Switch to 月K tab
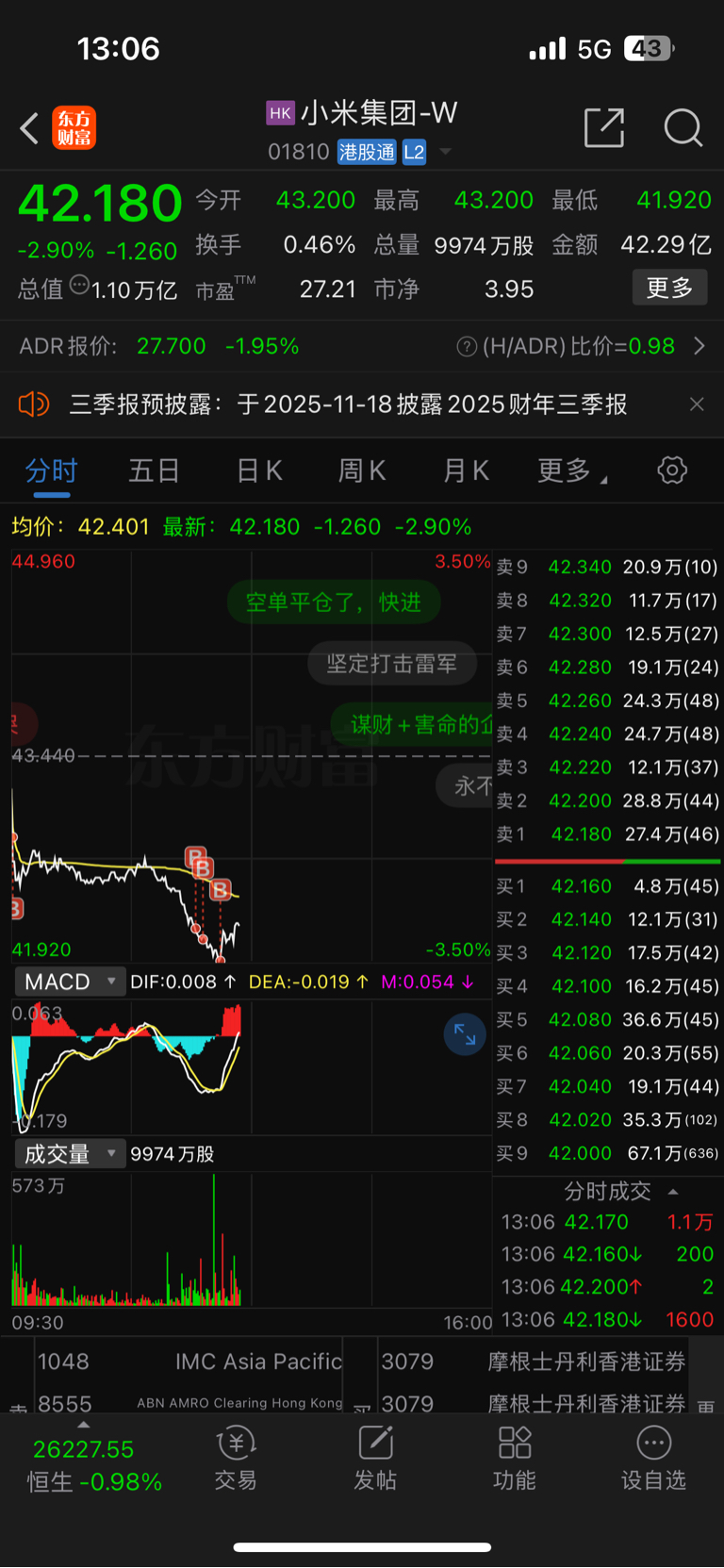 coord(466,470)
